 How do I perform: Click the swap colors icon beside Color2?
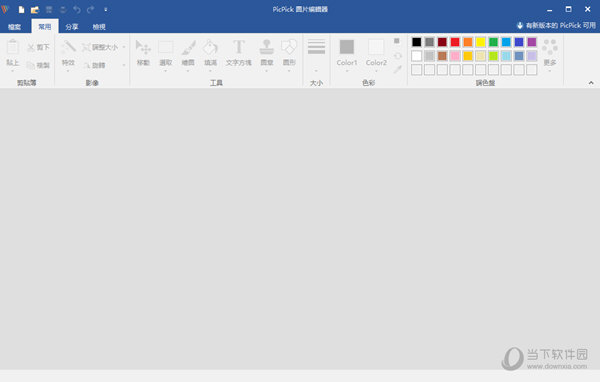[x=398, y=56]
